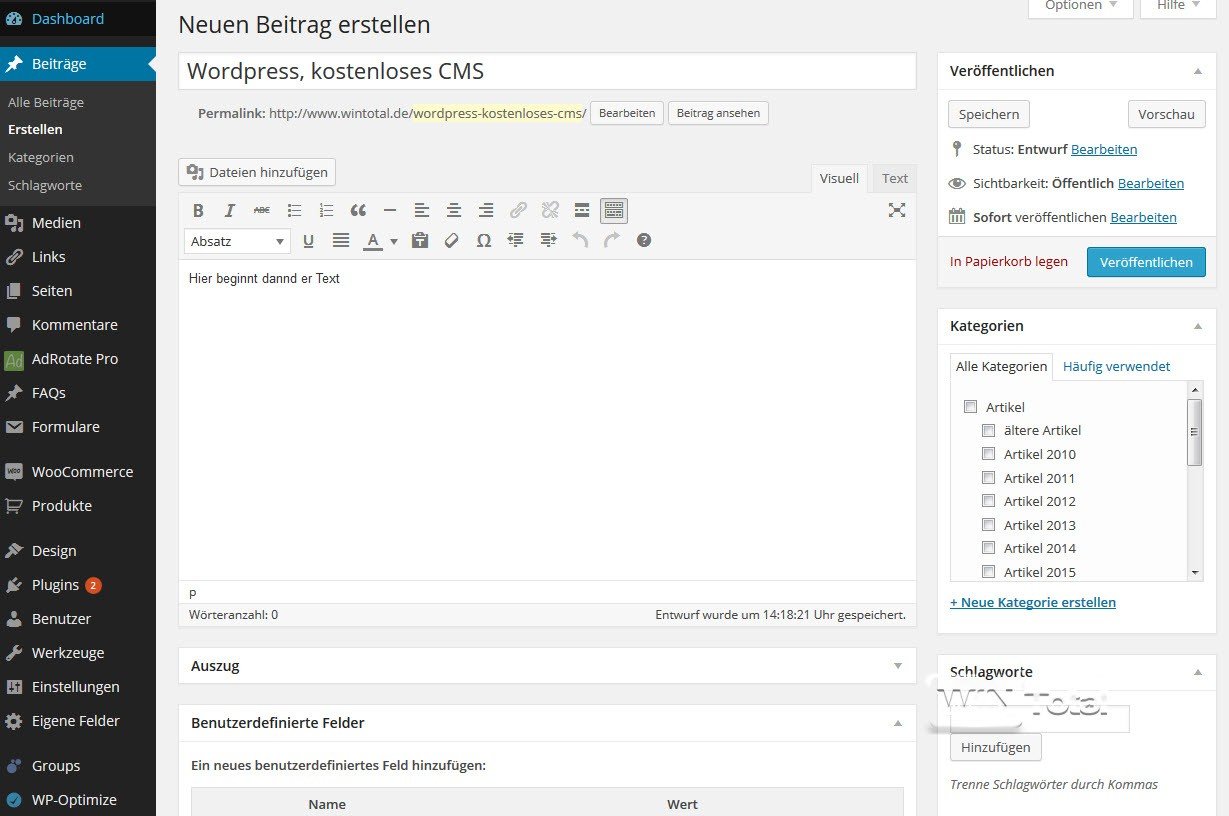The image size is (1229, 816).
Task: Switch to the Visuell editor tab
Action: point(839,178)
